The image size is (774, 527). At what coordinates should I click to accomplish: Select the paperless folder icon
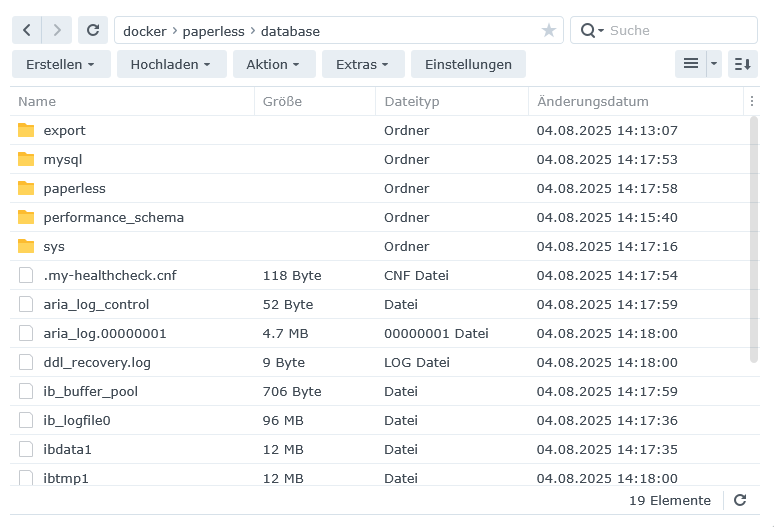(x=26, y=188)
